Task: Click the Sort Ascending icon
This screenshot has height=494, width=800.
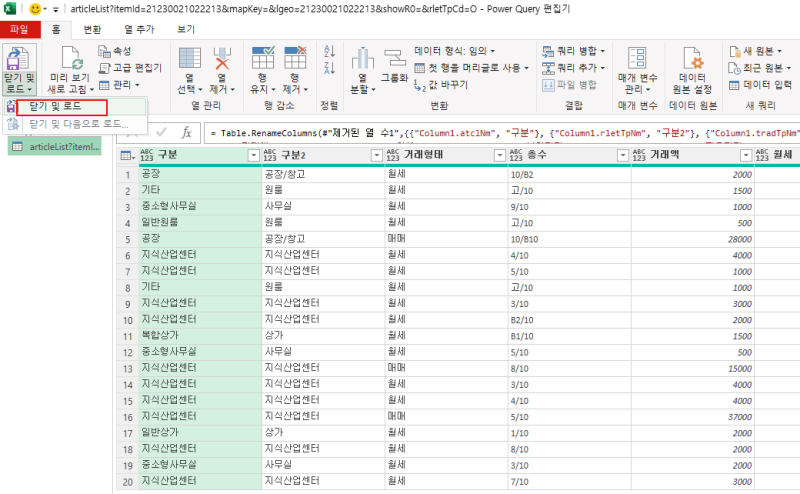Action: (x=329, y=51)
